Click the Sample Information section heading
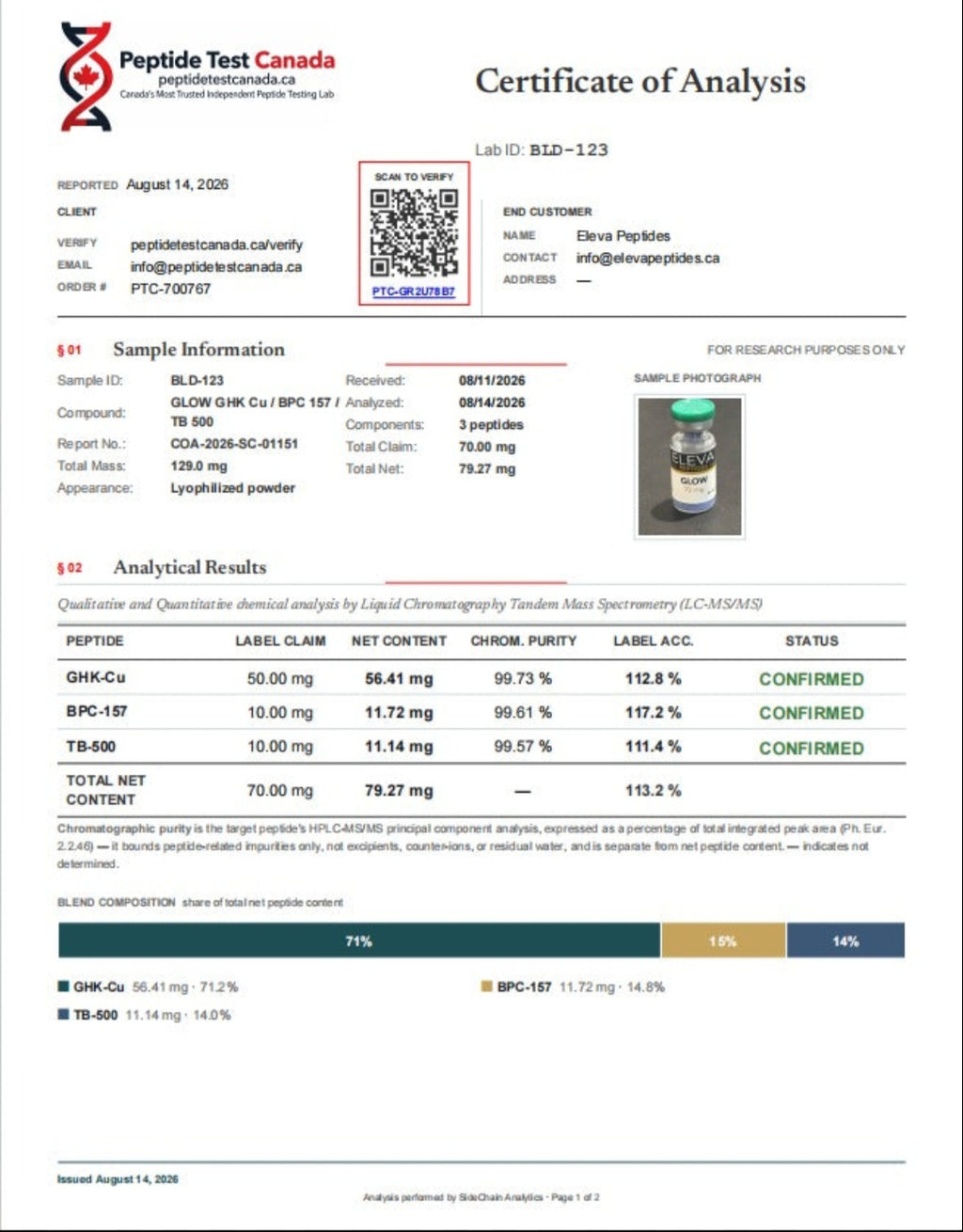The height and width of the screenshot is (1232, 963). tap(198, 349)
